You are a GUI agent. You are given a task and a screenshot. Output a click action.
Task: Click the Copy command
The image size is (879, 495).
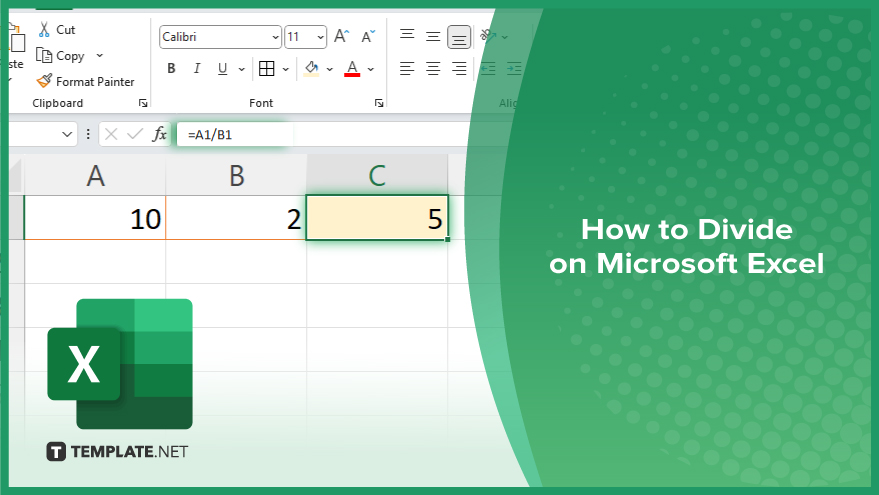pyautogui.click(x=60, y=55)
